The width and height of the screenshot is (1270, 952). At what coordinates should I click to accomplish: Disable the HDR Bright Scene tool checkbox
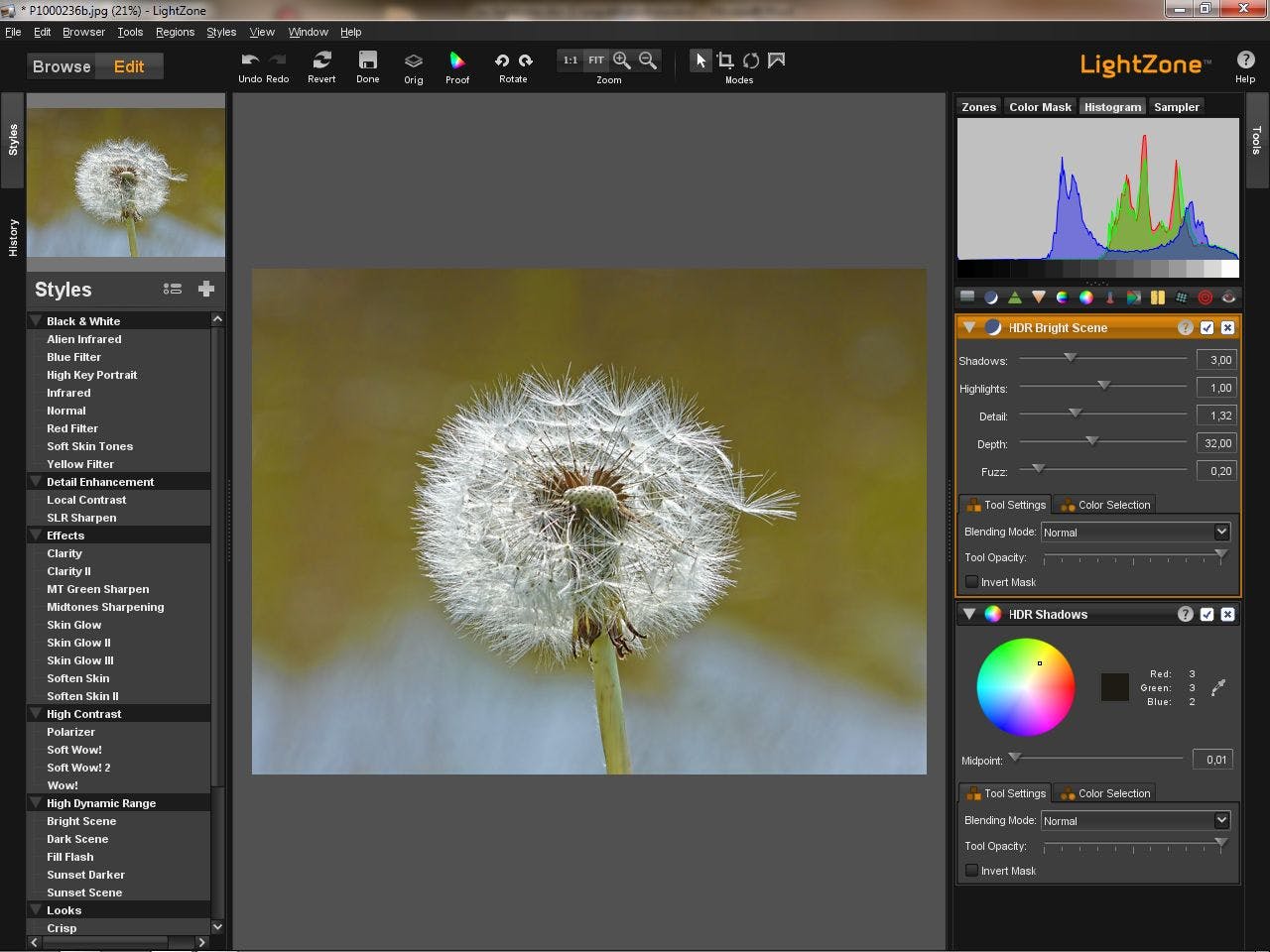point(1206,328)
